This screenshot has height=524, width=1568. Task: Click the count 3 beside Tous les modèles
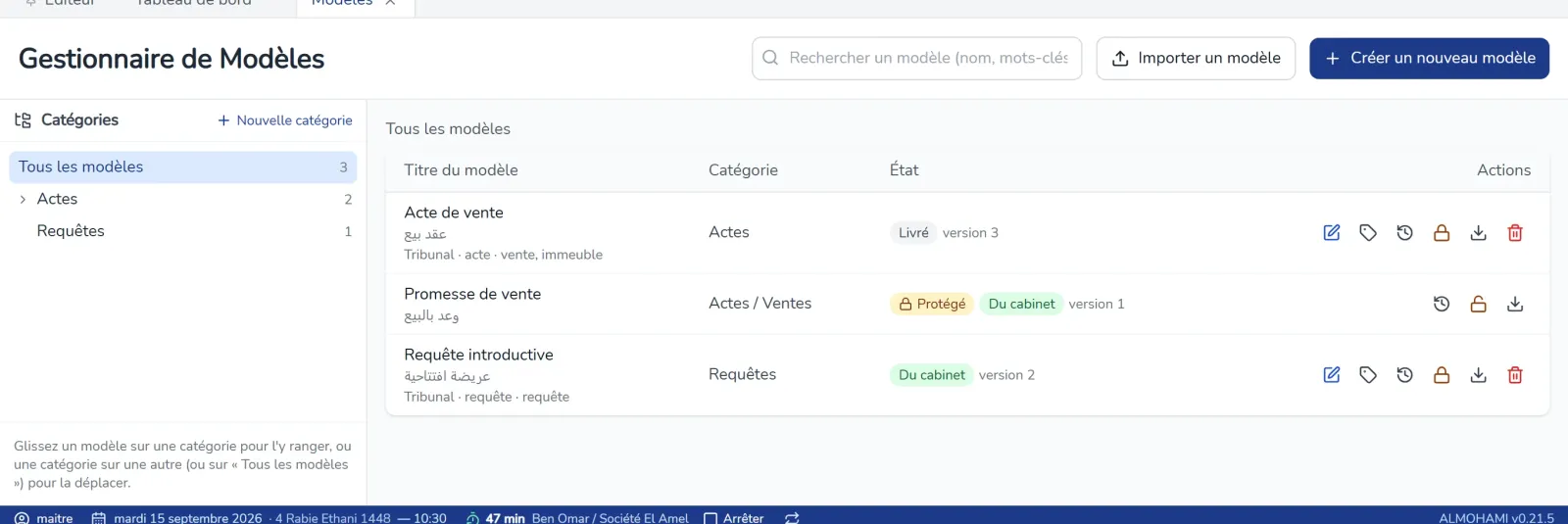pos(343,167)
